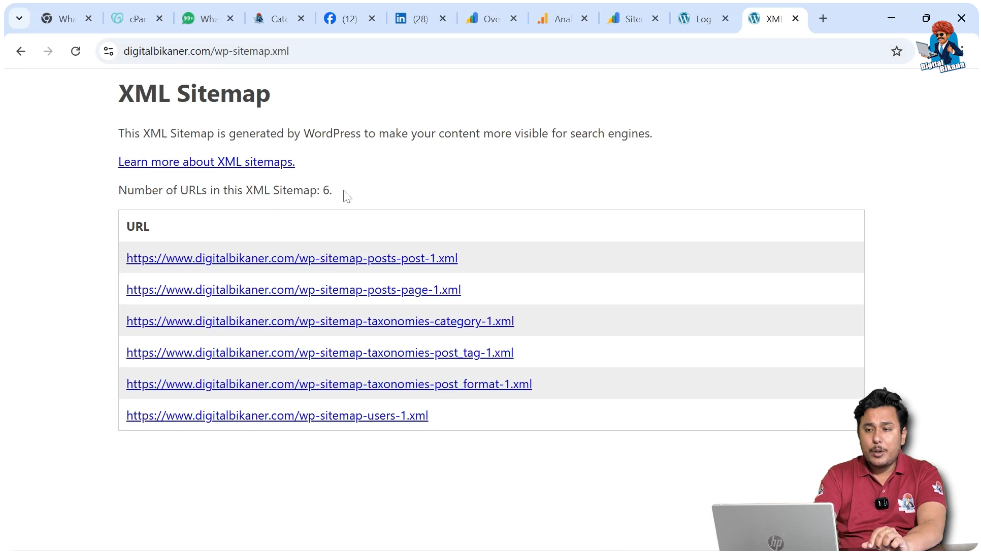Viewport: 981px width, 553px height.
Task: Close the active XML sitemap tab
Action: pyautogui.click(x=795, y=19)
